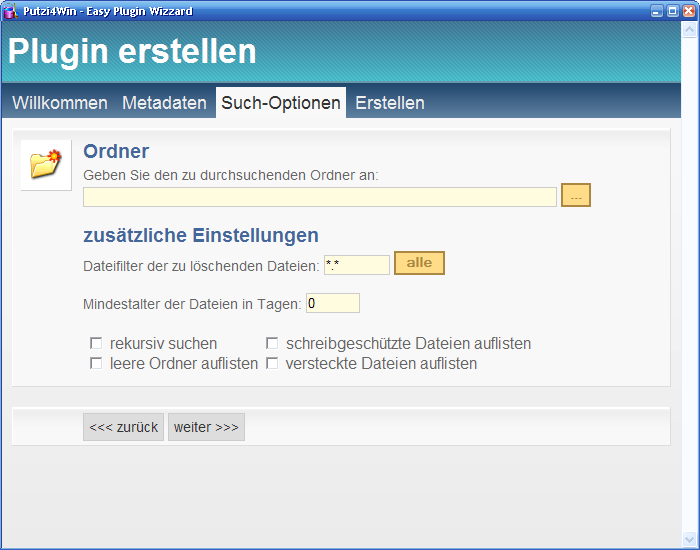
Task: Check schreibgeschützte Dateien auflisten
Action: click(272, 343)
